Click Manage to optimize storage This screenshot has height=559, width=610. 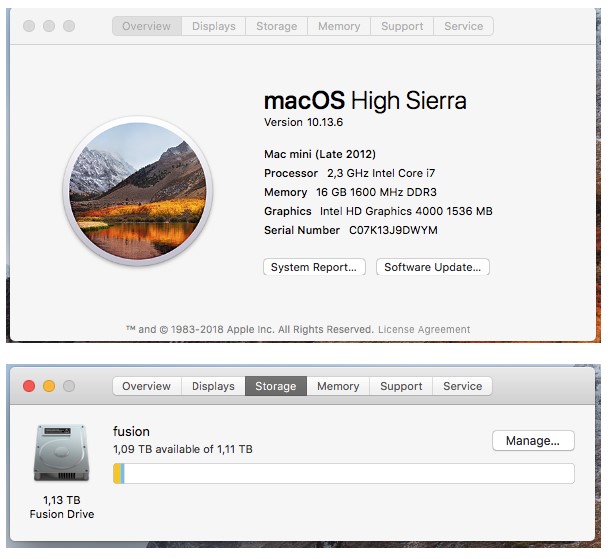click(x=533, y=441)
